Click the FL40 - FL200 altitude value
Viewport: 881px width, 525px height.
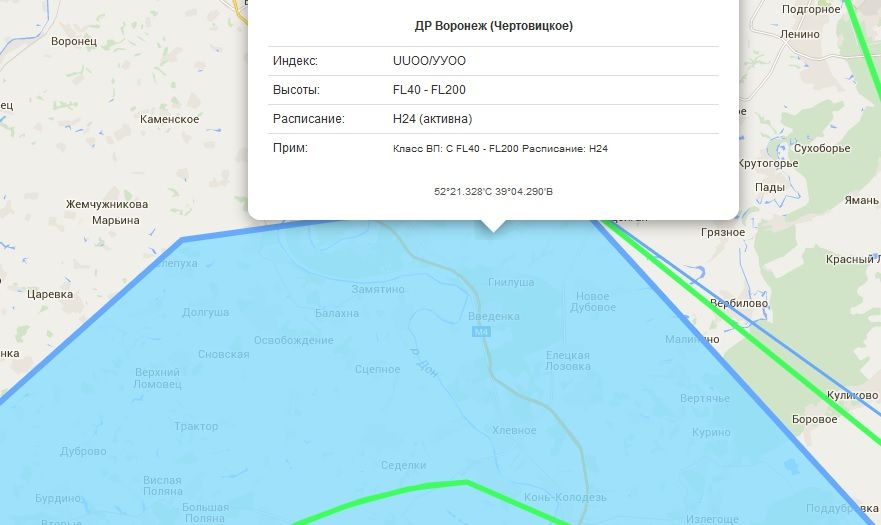click(430, 90)
